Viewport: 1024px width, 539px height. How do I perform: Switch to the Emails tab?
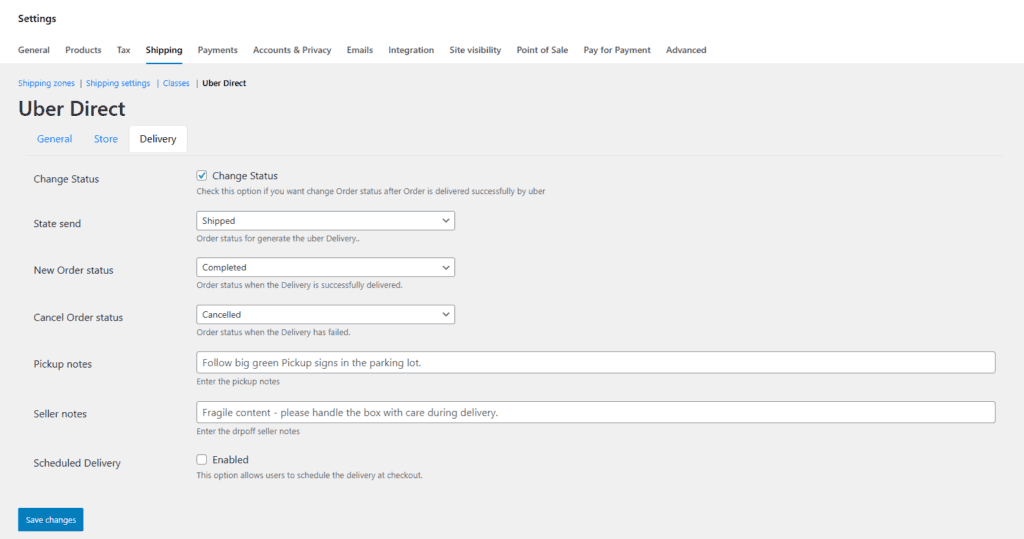(360, 50)
